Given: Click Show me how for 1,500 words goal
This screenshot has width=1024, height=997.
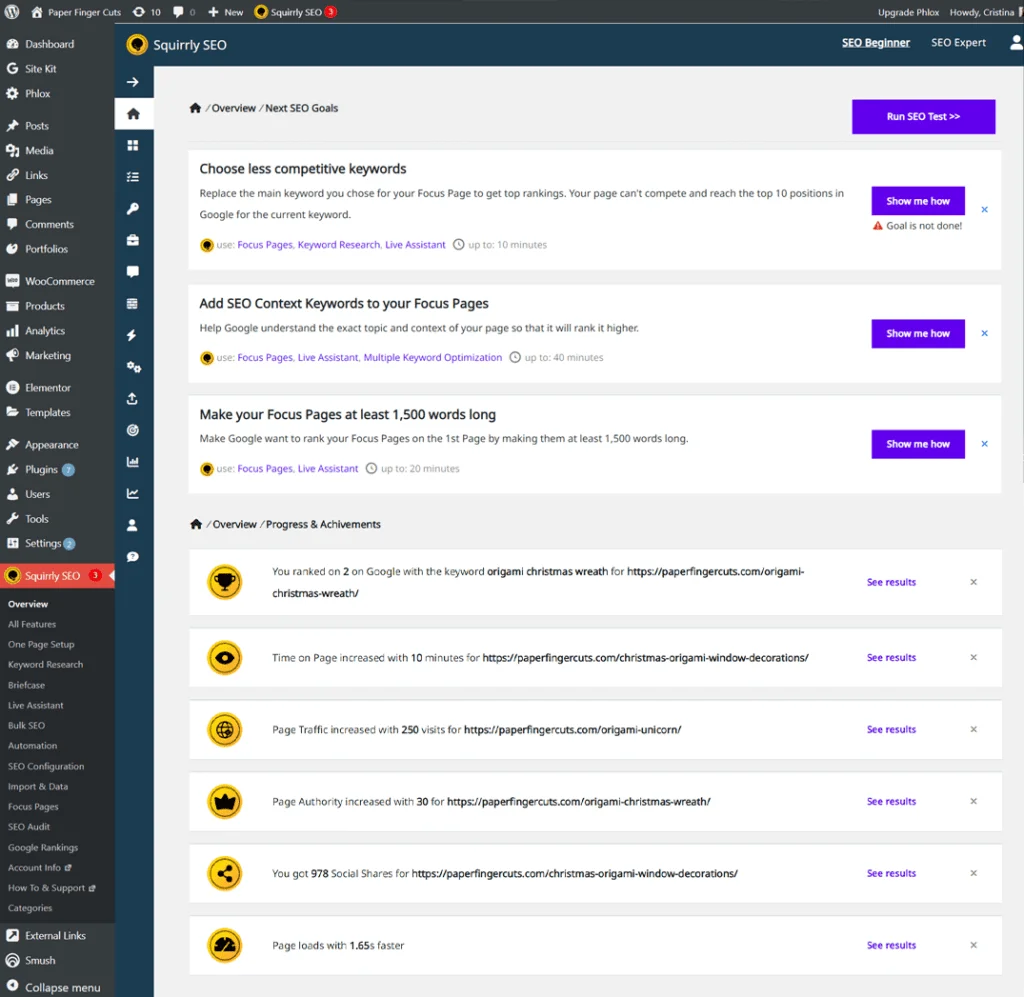Looking at the screenshot, I should pos(917,444).
